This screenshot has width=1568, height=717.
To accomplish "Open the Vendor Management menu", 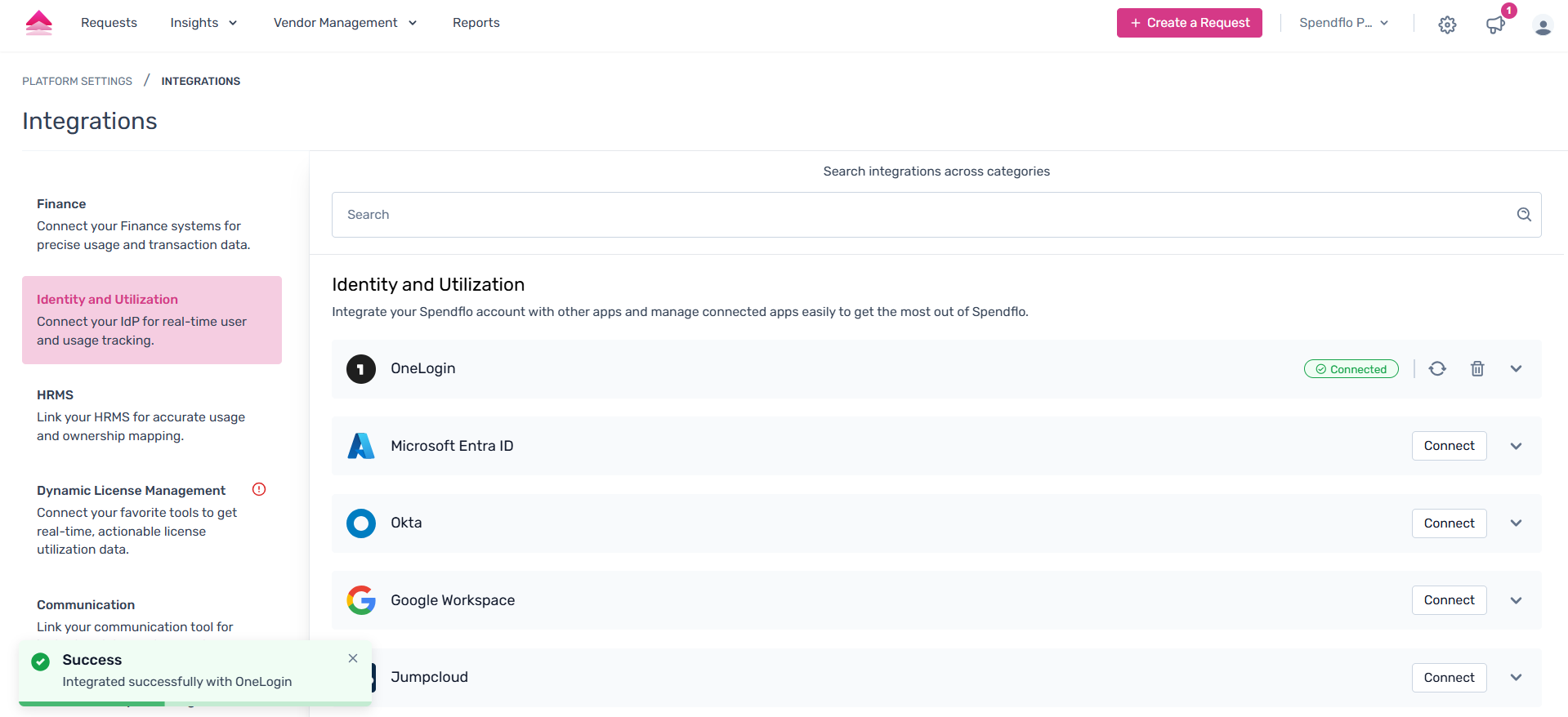I will click(x=345, y=23).
